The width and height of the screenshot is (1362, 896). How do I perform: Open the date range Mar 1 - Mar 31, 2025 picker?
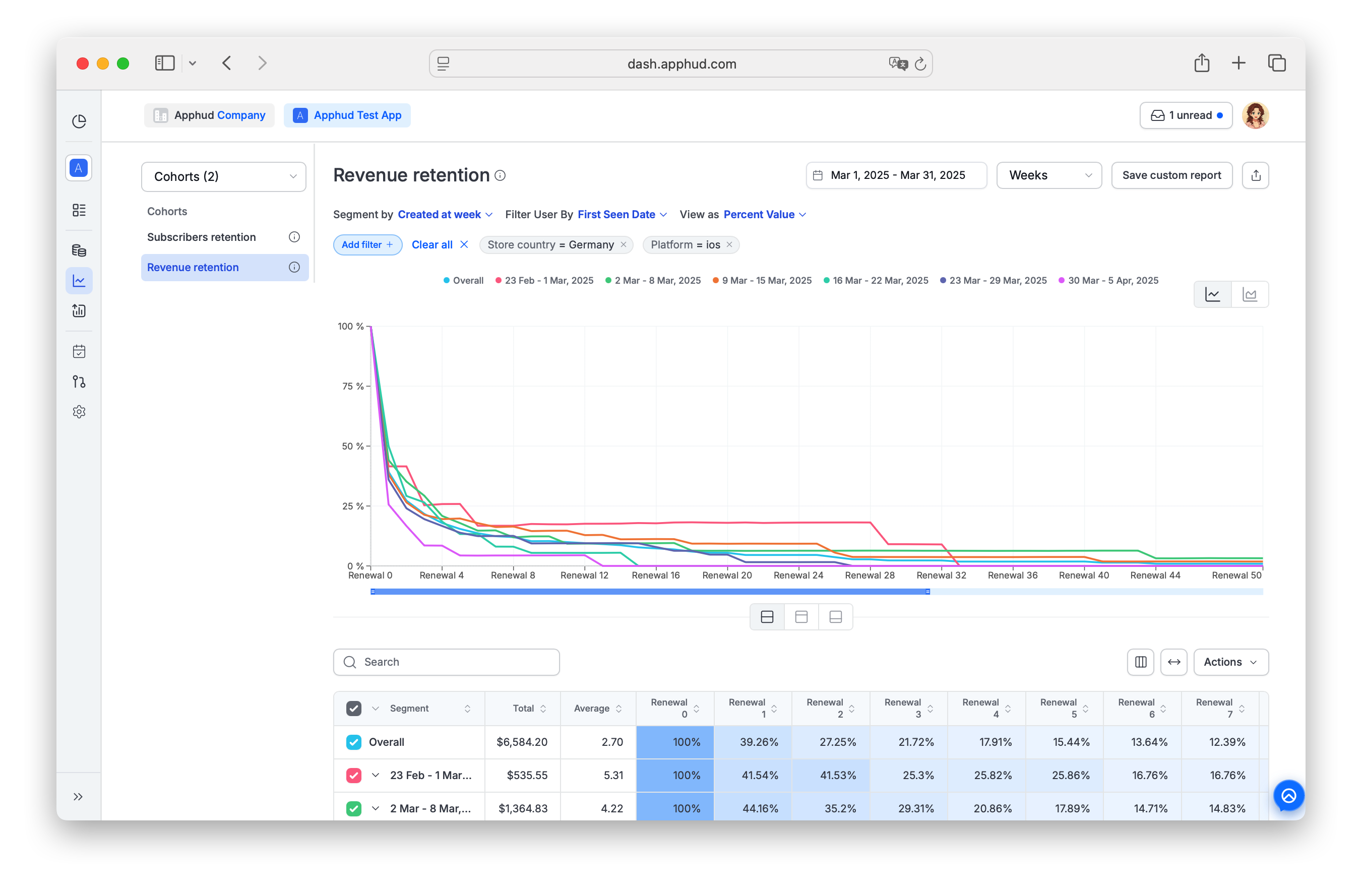tap(896, 176)
